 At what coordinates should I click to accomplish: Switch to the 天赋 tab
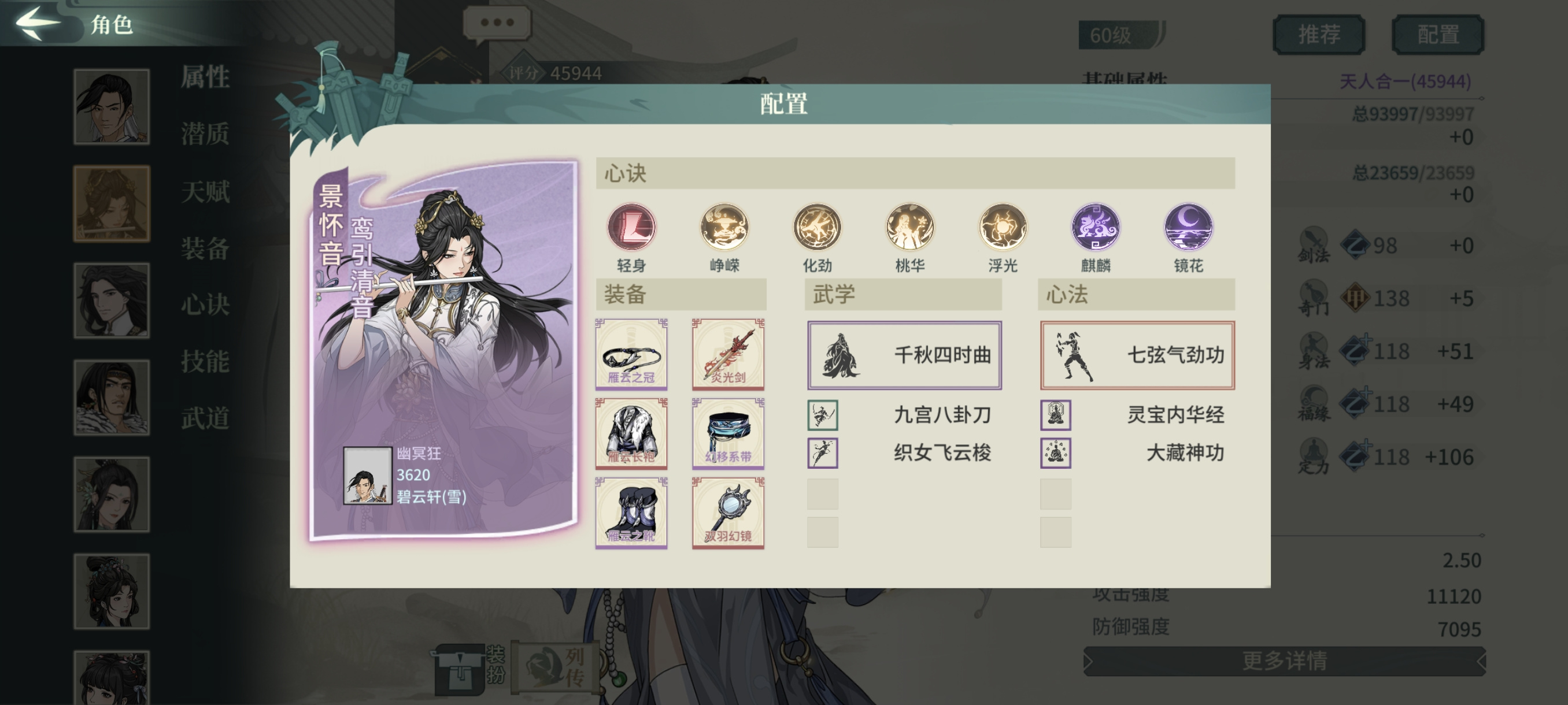(205, 191)
